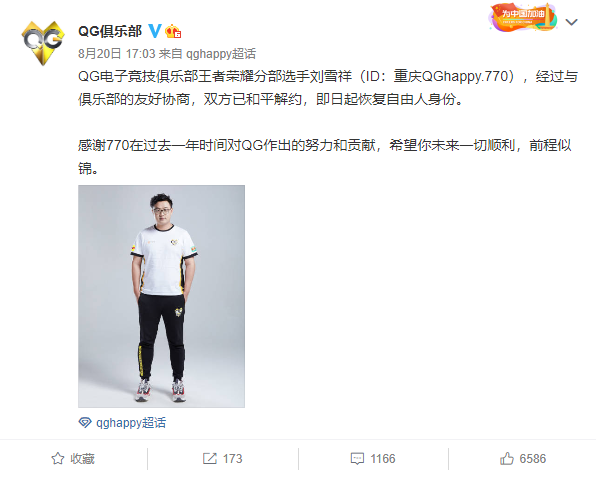This screenshot has height=477, width=596.
Task: Toggle like on the 6586 count
Action: click(533, 459)
